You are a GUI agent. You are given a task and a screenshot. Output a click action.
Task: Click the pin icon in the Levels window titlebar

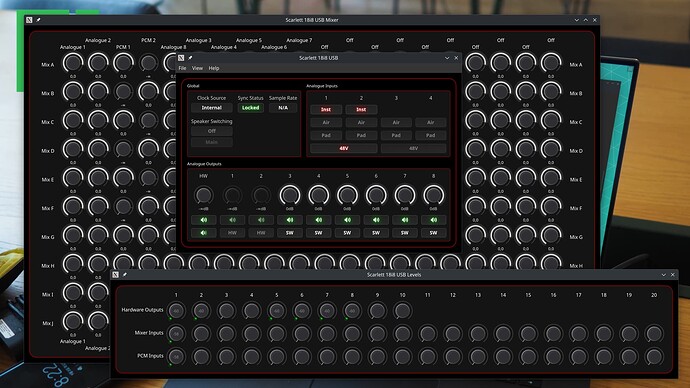point(125,275)
